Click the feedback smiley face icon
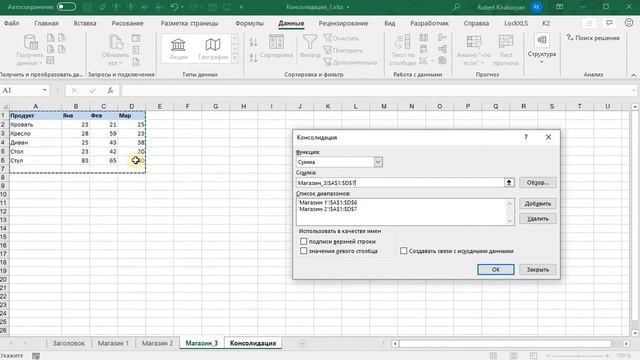640x360 pixels. (x=629, y=23)
